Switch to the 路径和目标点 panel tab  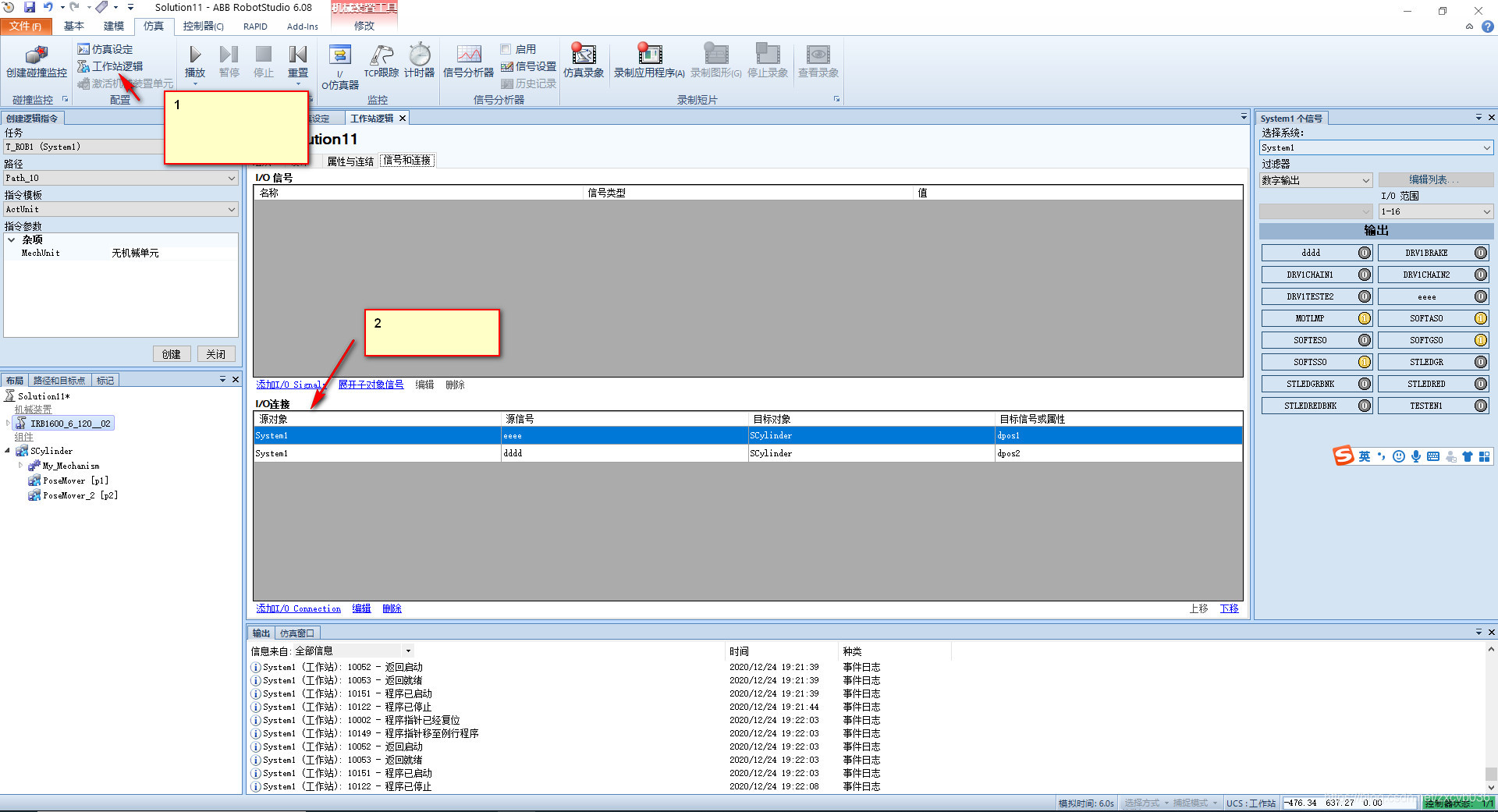click(x=59, y=381)
